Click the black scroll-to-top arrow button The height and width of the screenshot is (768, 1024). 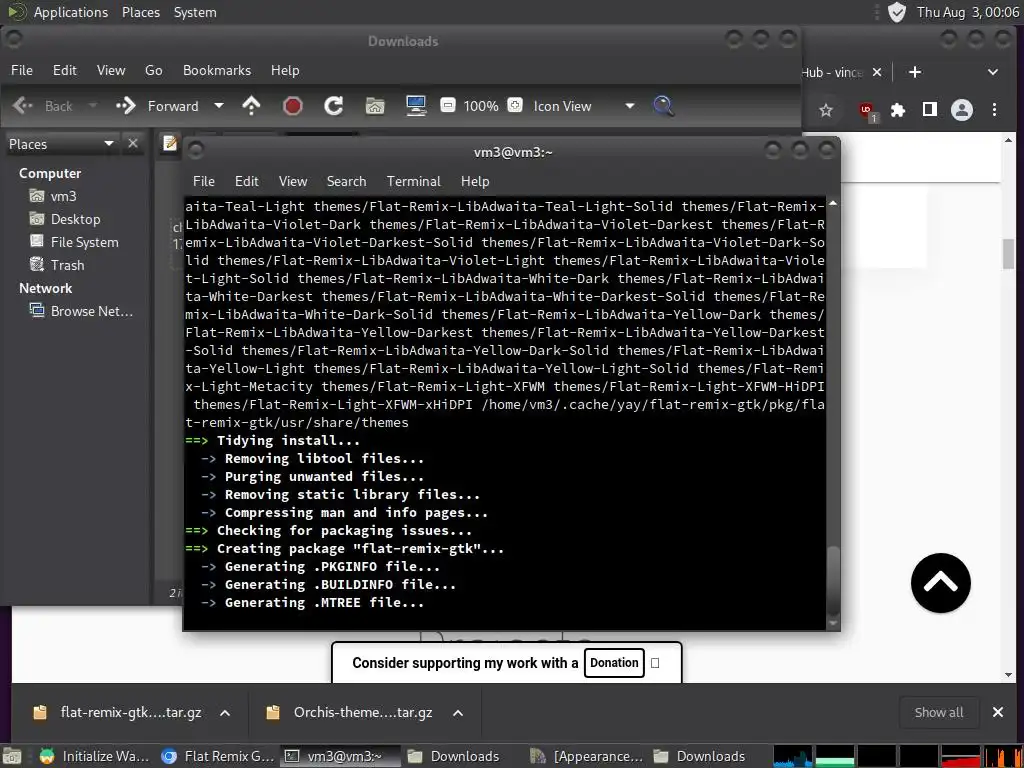click(940, 583)
